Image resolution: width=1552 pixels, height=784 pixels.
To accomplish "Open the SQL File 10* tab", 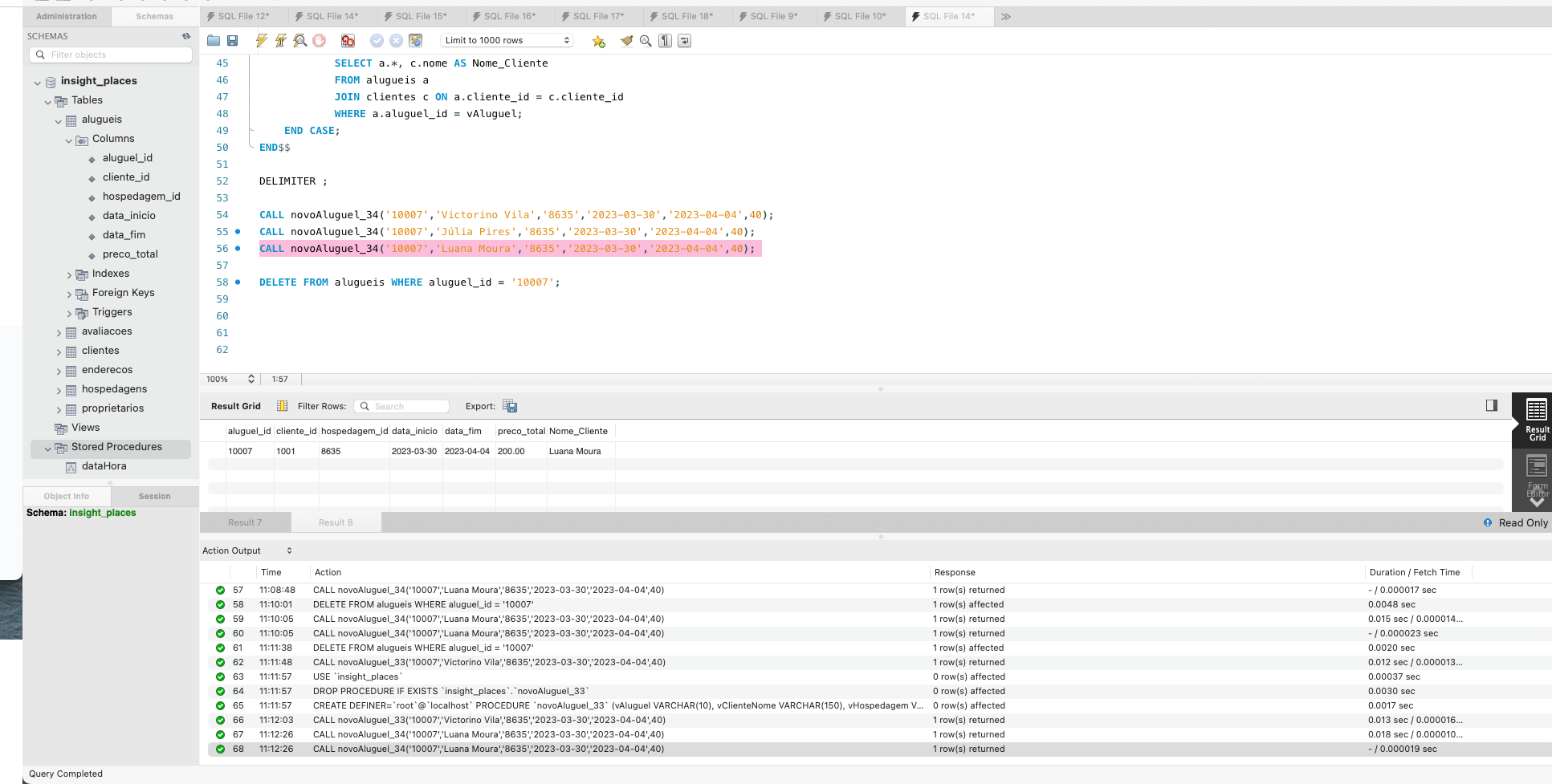I will click(x=860, y=16).
